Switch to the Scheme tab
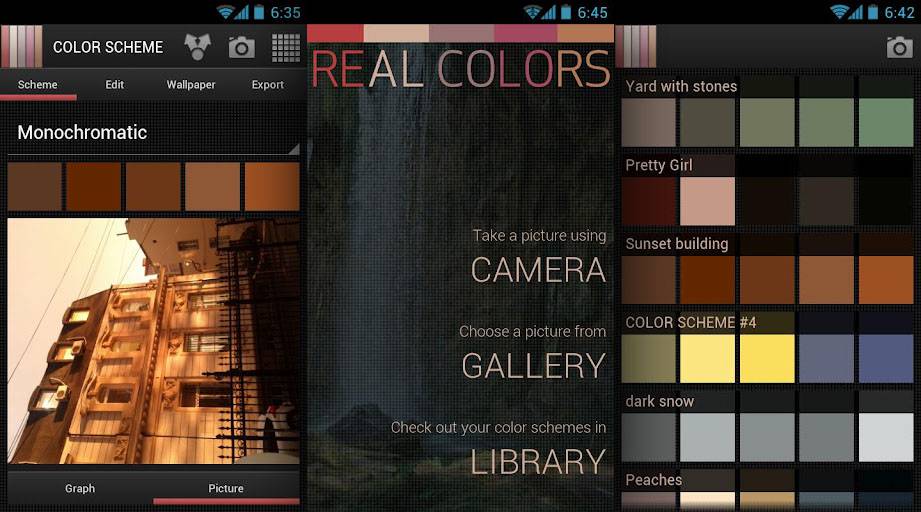The width and height of the screenshot is (921, 512). point(38,85)
